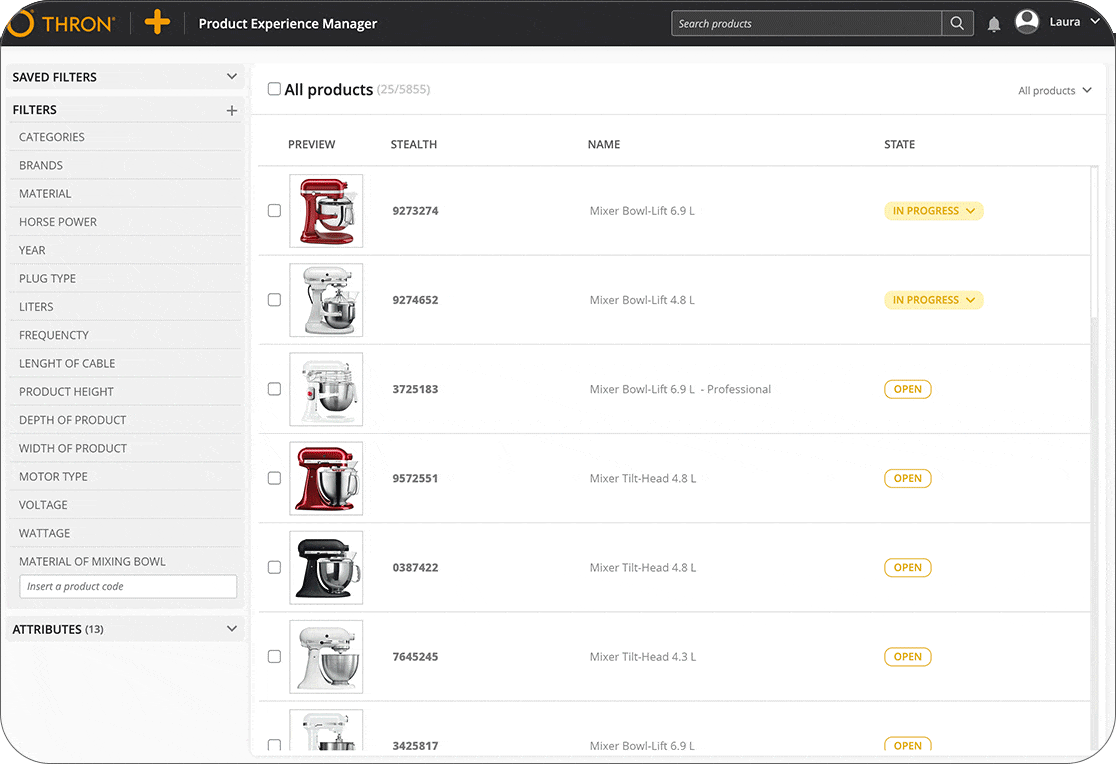
Task: Open the red mixer 9273274 thumbnail
Action: click(x=326, y=211)
